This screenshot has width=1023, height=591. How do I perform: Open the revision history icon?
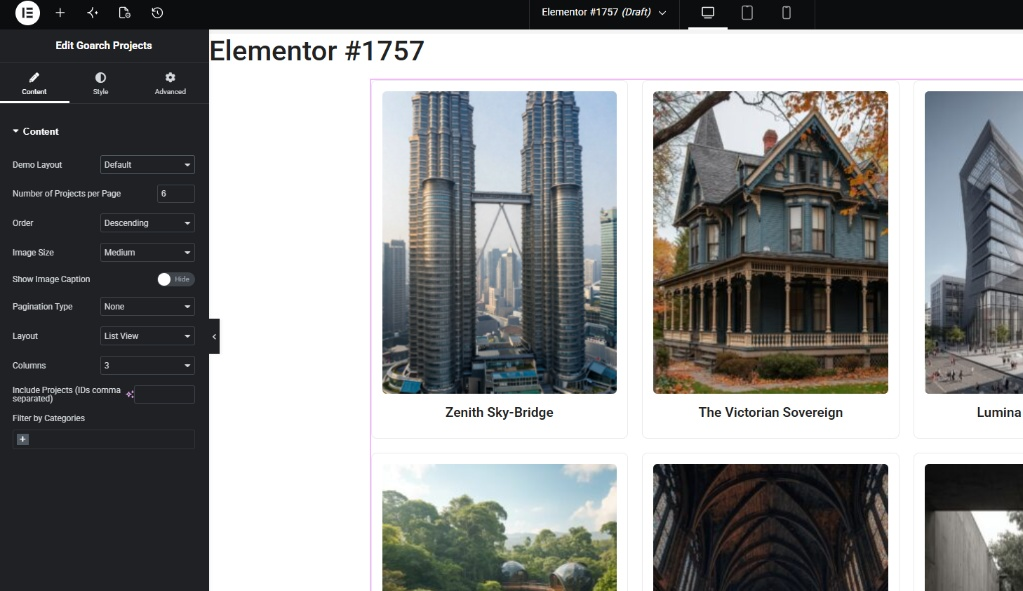pyautogui.click(x=157, y=12)
